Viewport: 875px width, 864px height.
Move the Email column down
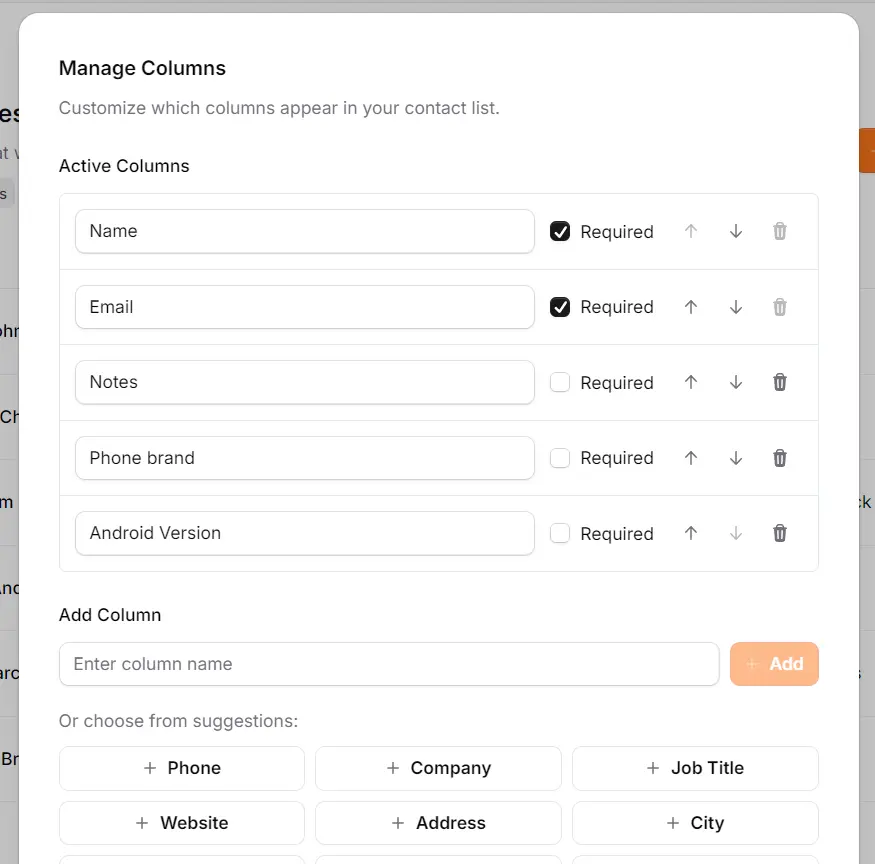coord(735,307)
